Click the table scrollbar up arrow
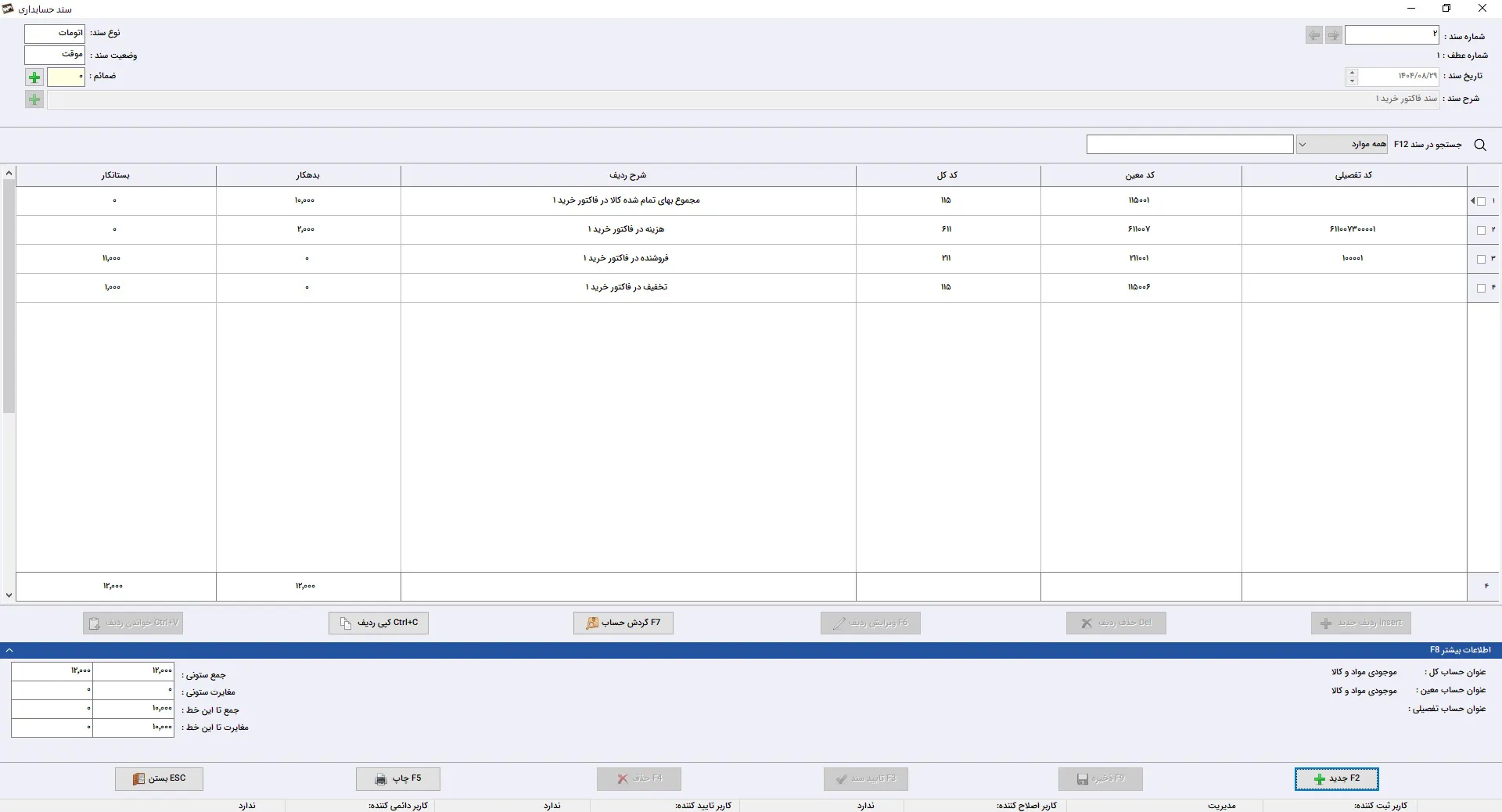 pyautogui.click(x=9, y=173)
